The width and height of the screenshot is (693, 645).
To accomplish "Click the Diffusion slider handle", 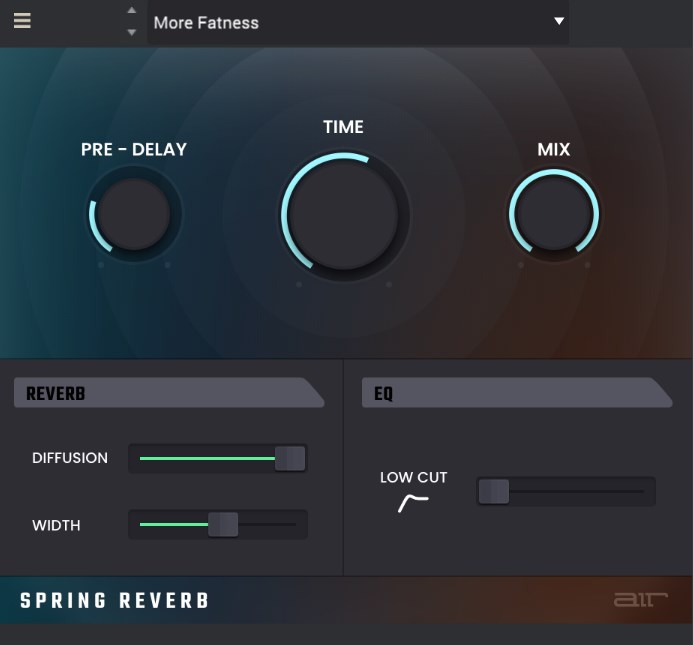I will coord(289,459).
